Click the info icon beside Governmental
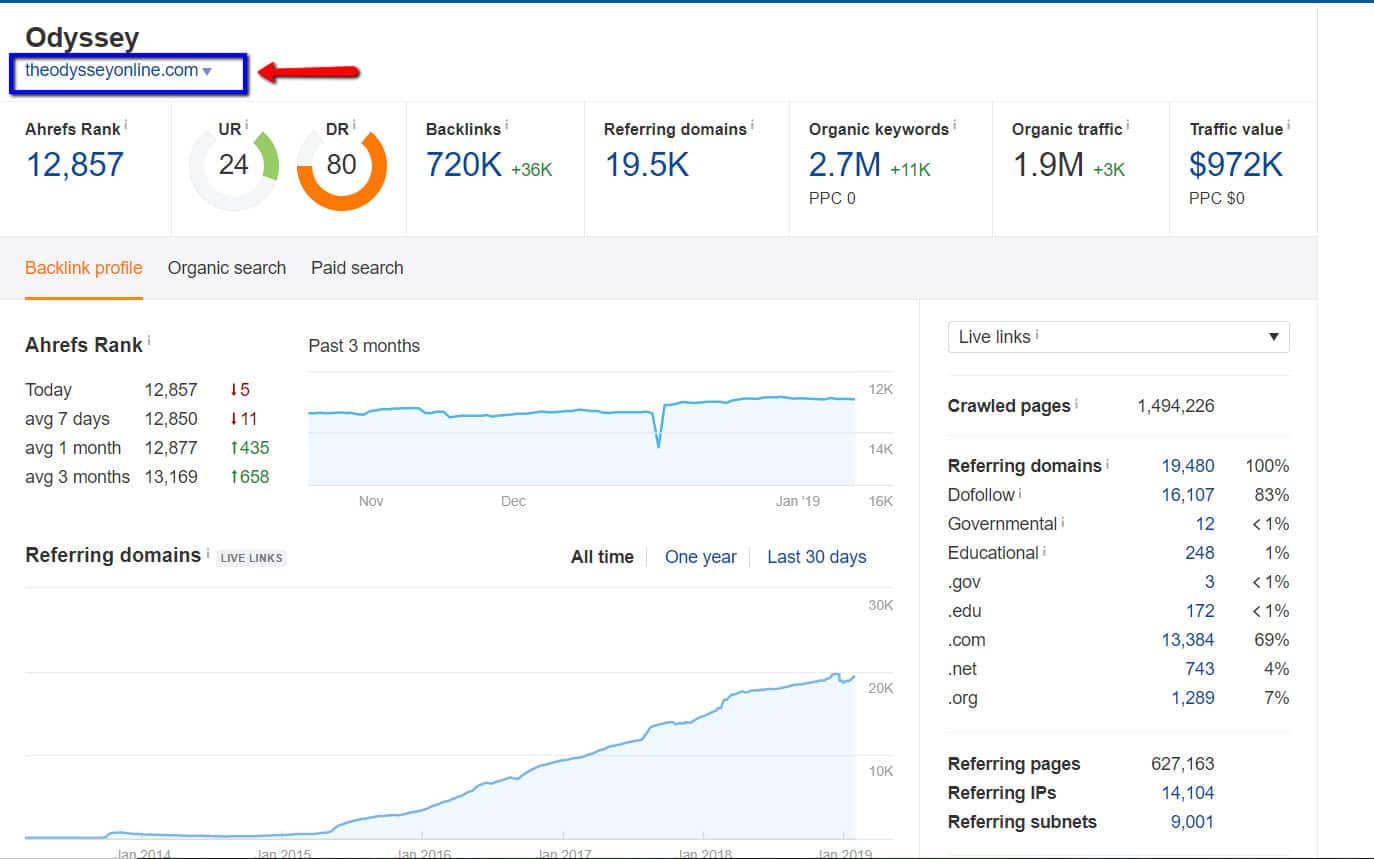The width and height of the screenshot is (1374, 859). click(x=1062, y=522)
